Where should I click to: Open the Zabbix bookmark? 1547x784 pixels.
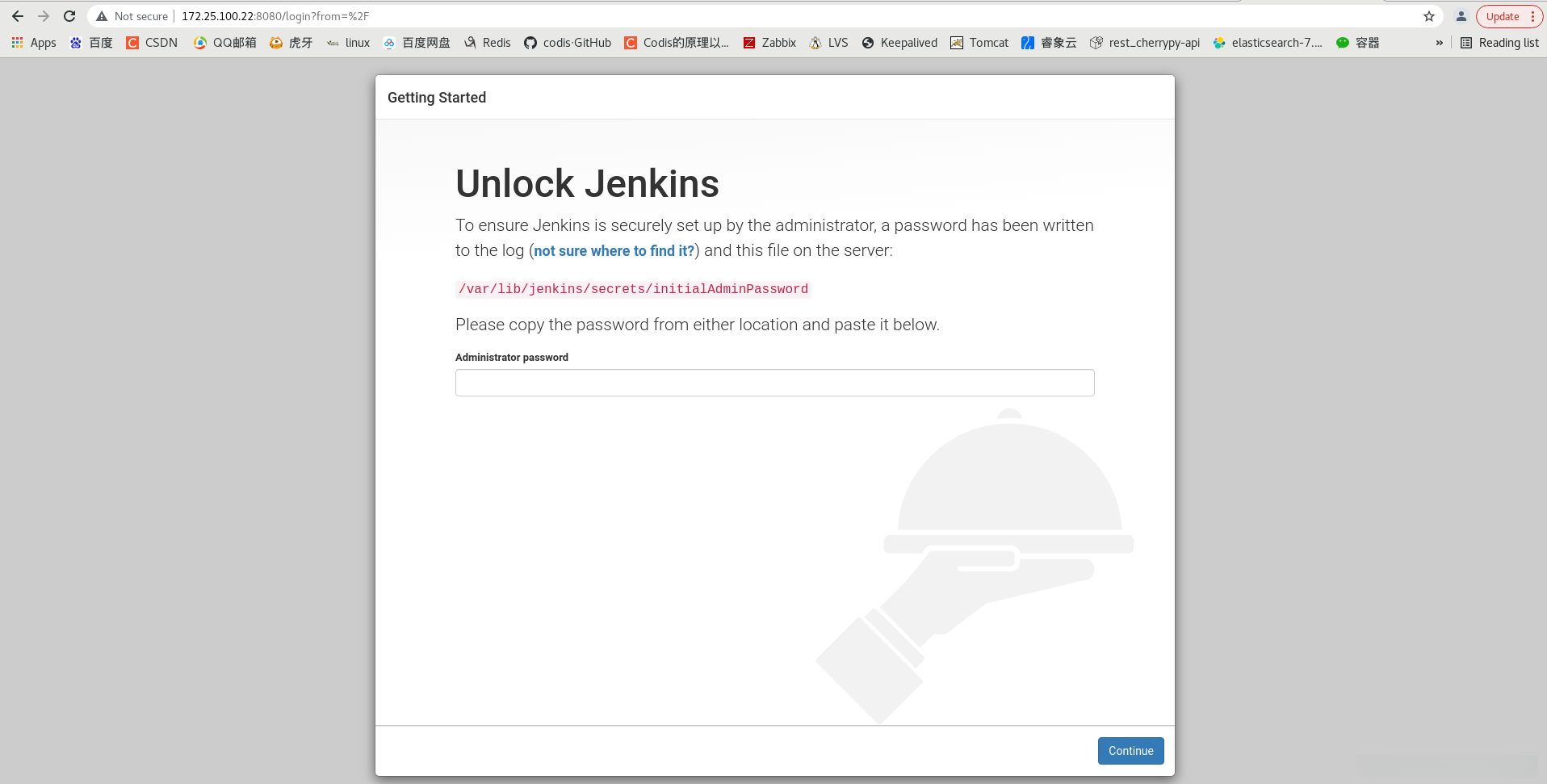[x=769, y=43]
